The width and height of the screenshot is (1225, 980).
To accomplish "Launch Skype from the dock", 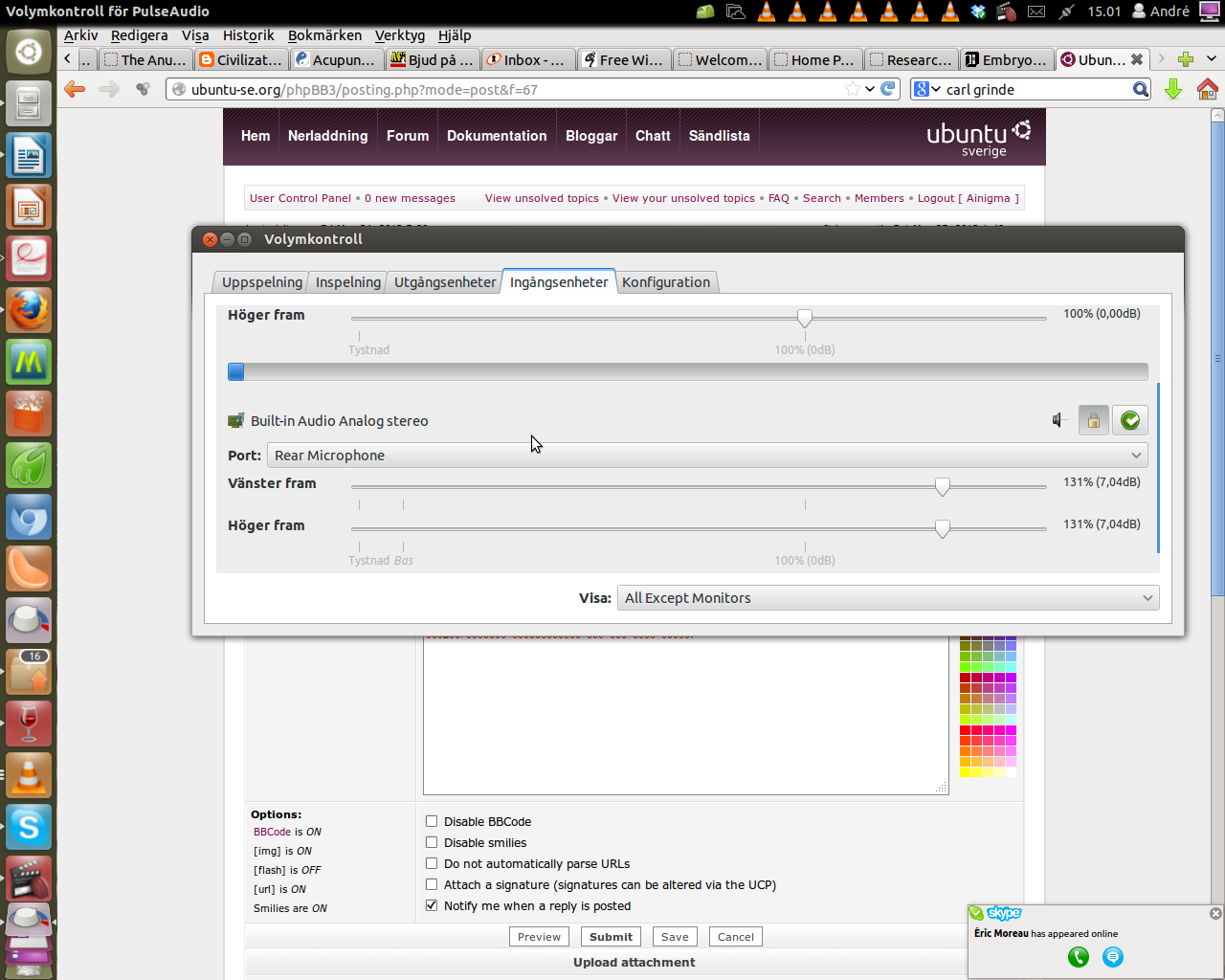I will [29, 828].
